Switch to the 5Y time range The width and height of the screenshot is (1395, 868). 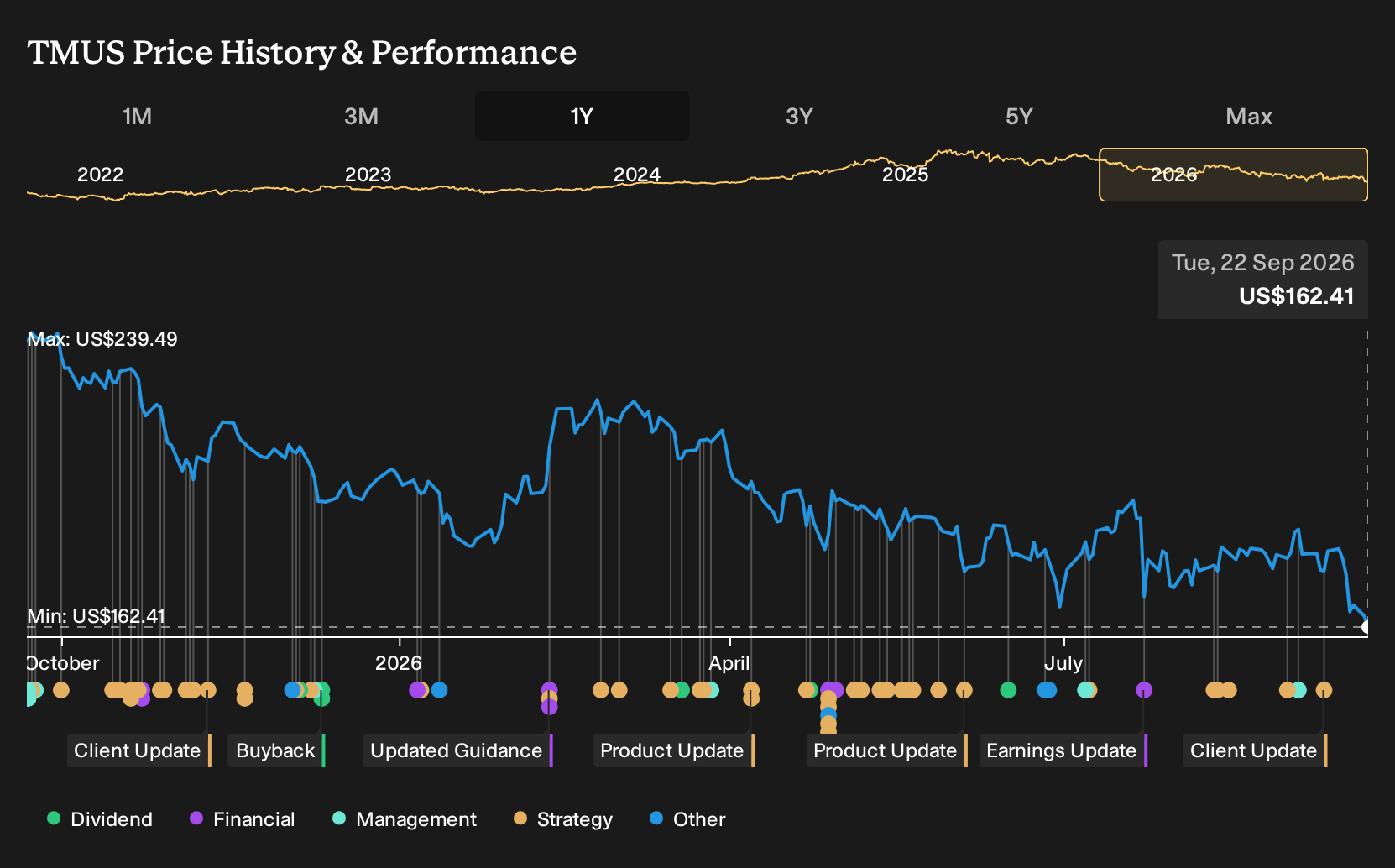[1019, 116]
